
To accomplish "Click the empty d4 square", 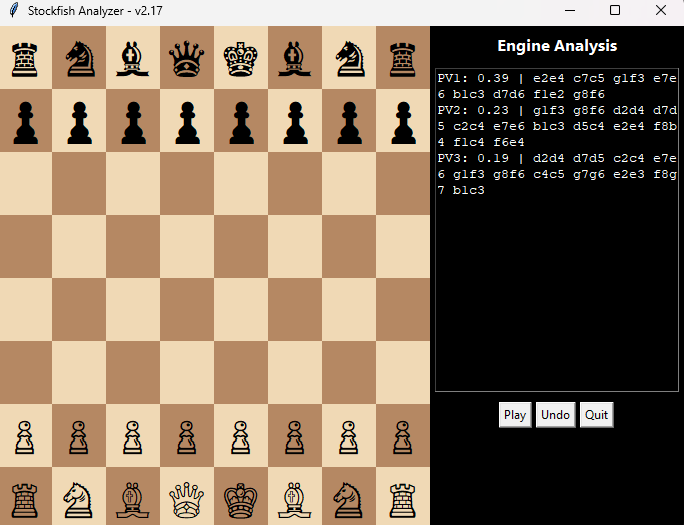I will [187, 309].
